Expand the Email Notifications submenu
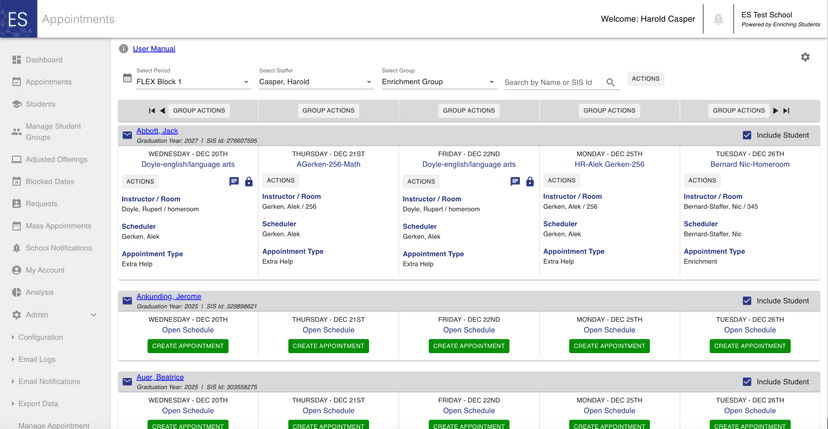The height and width of the screenshot is (429, 828). click(x=45, y=381)
